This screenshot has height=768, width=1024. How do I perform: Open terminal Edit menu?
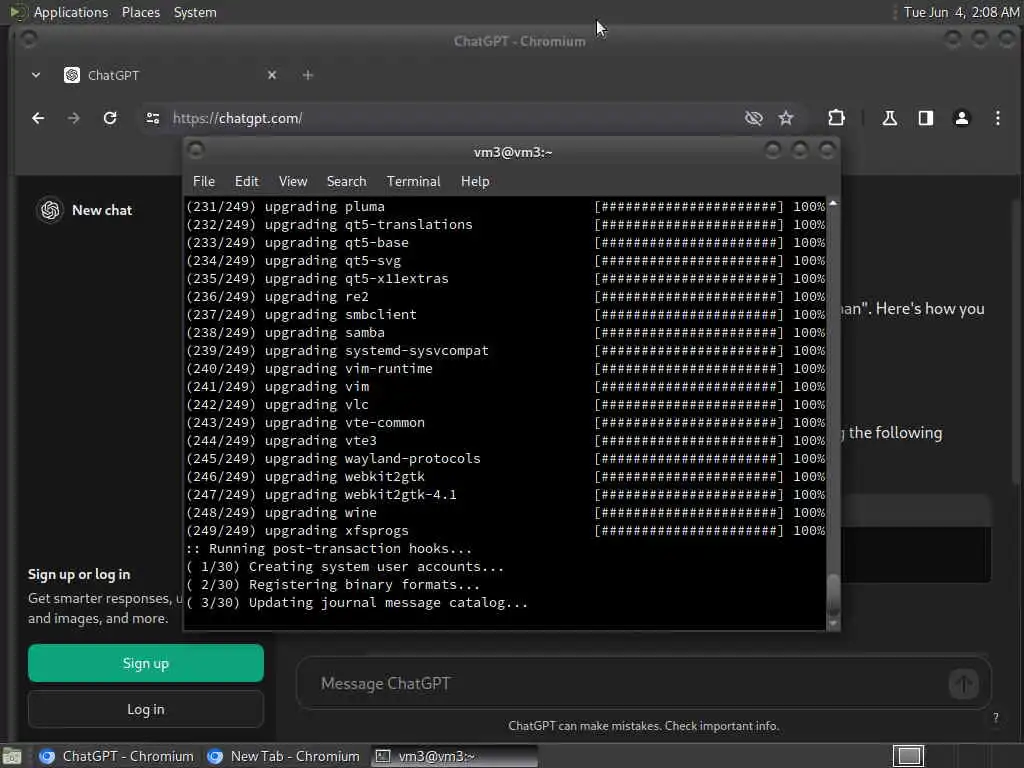pyautogui.click(x=247, y=182)
